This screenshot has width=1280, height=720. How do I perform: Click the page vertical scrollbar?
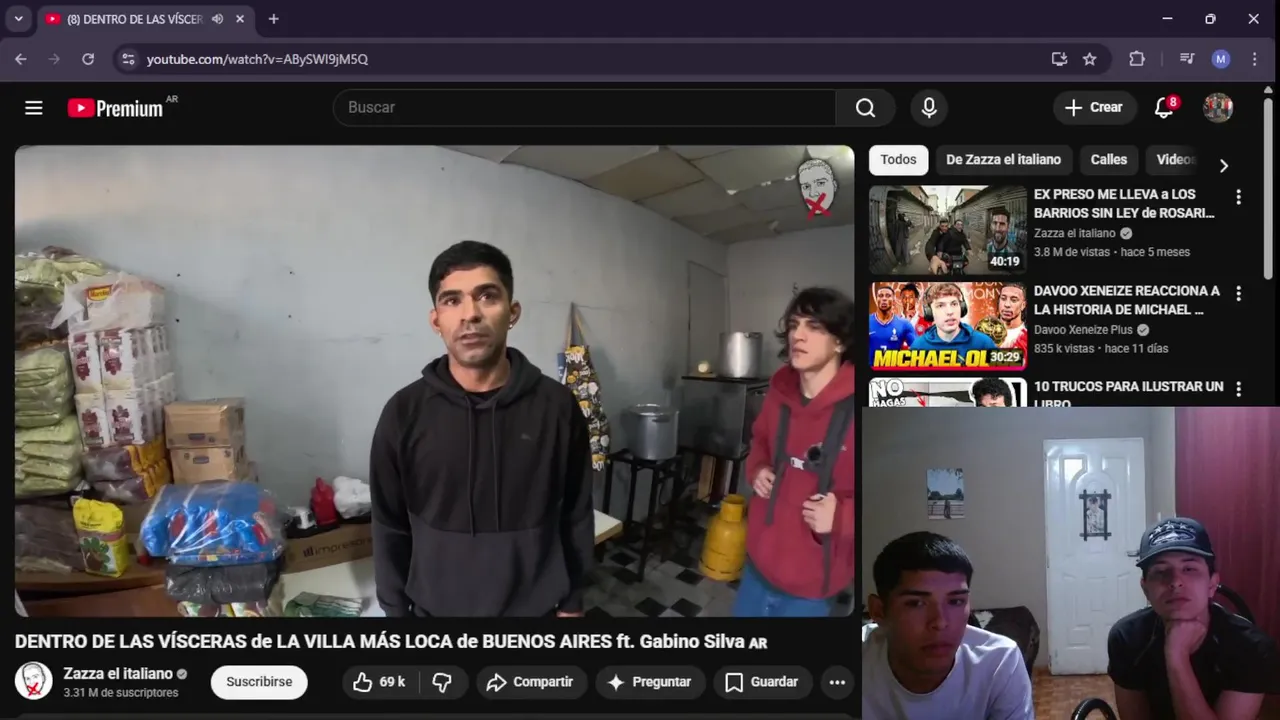(1268, 188)
